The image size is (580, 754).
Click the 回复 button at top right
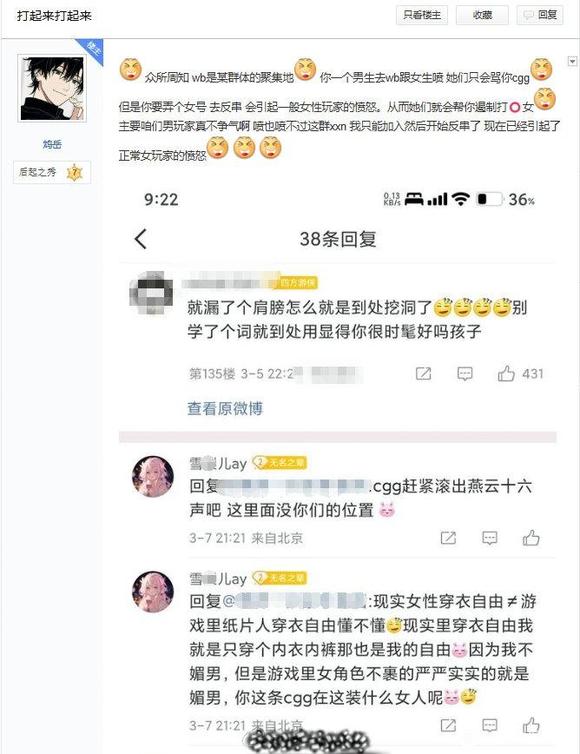pos(540,15)
